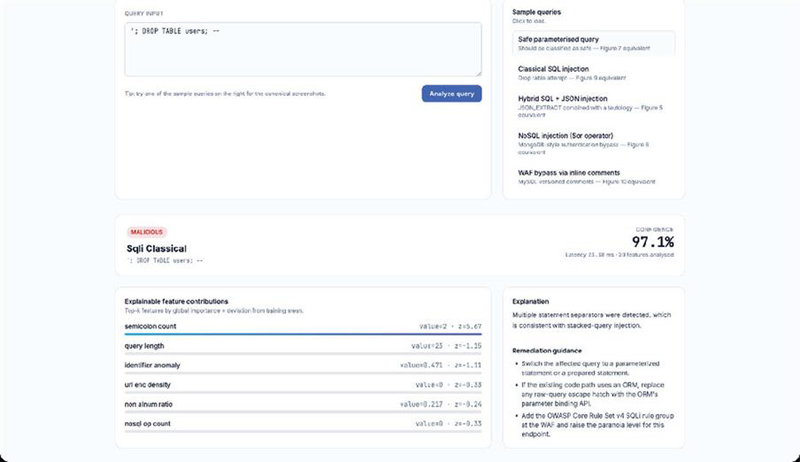This screenshot has height=462, width=800.
Task: Click the ORM parameter binding remediation bullet
Action: (591, 394)
